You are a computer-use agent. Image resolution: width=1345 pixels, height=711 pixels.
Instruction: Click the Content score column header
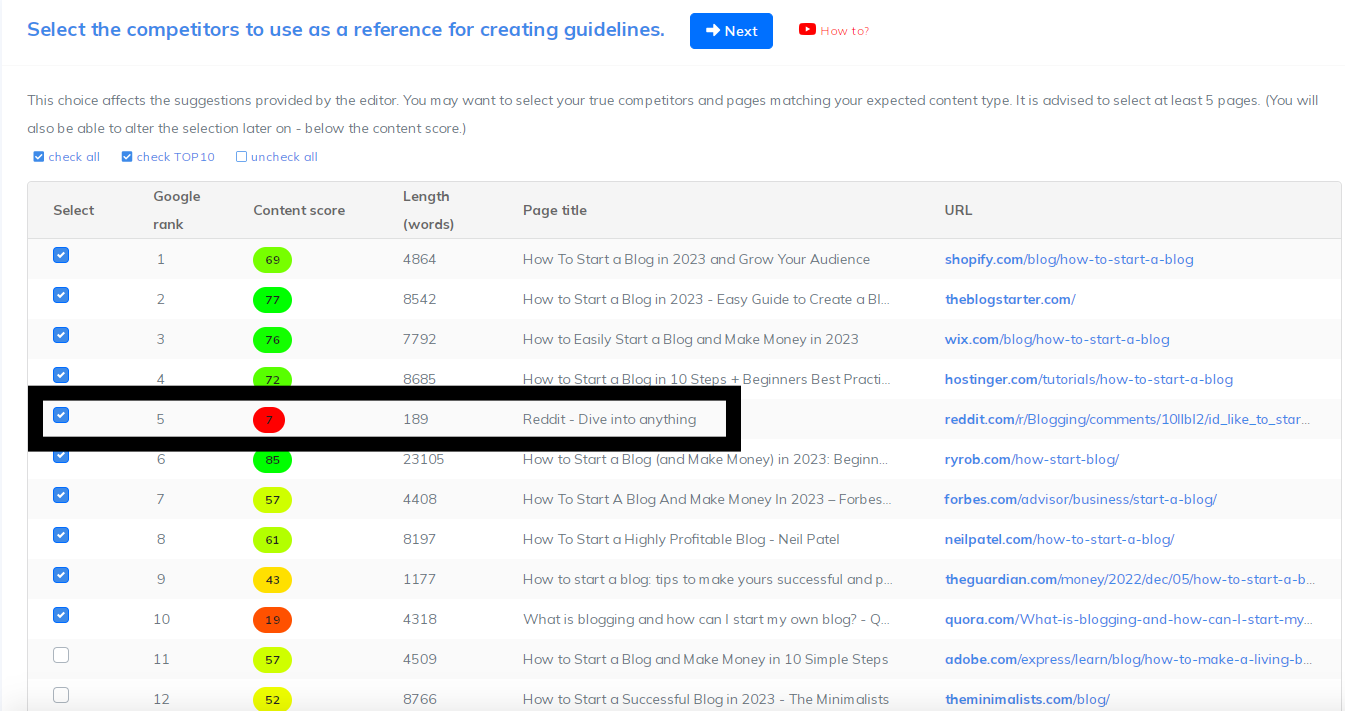coord(299,210)
